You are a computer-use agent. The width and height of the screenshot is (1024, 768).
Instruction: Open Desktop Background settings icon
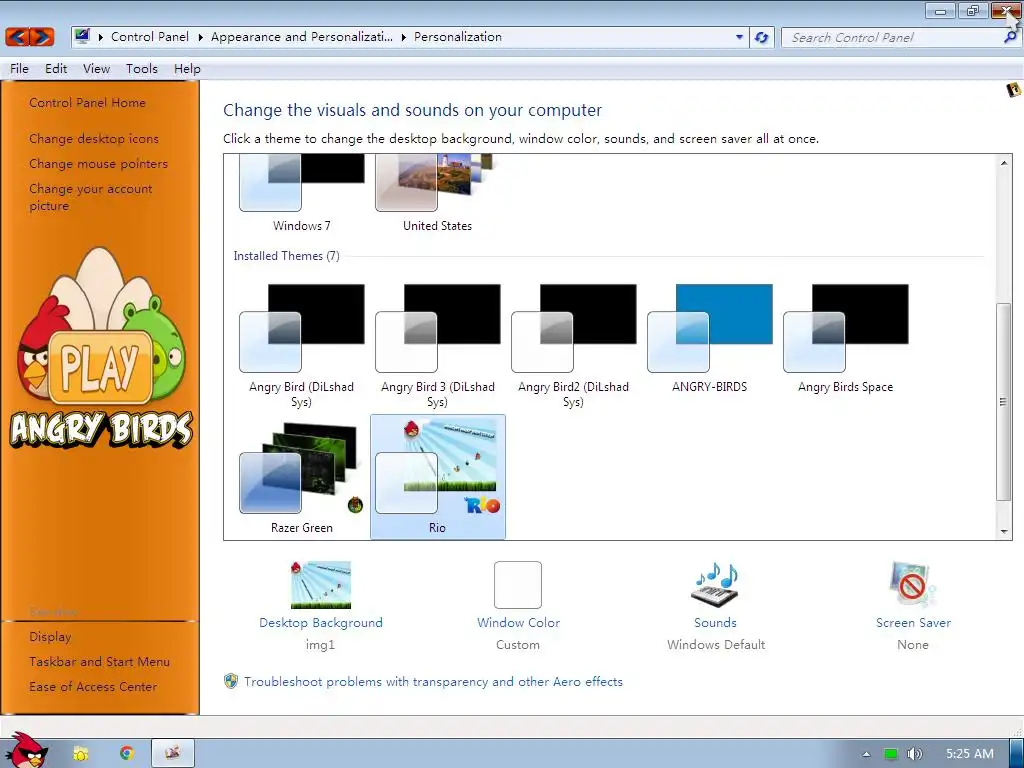tap(321, 585)
